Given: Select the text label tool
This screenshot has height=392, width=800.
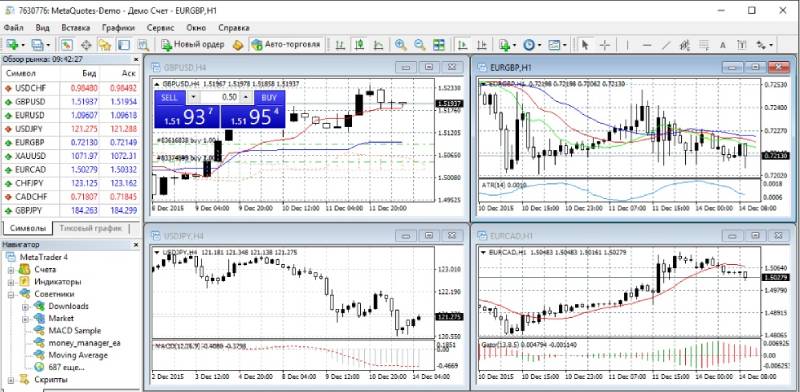Looking at the screenshot, I should [742, 45].
